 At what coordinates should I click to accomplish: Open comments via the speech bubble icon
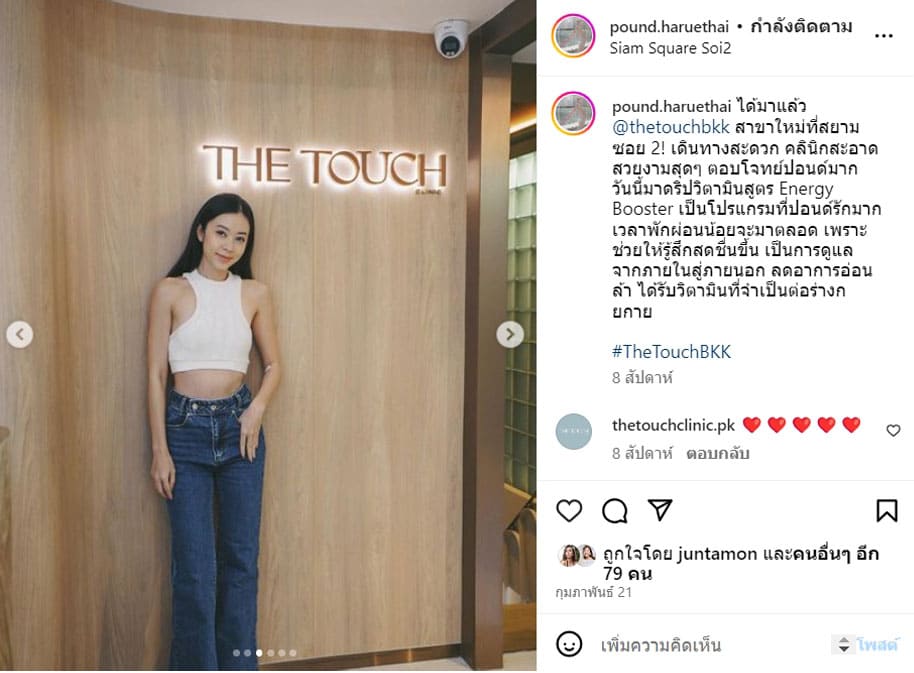pyautogui.click(x=614, y=511)
